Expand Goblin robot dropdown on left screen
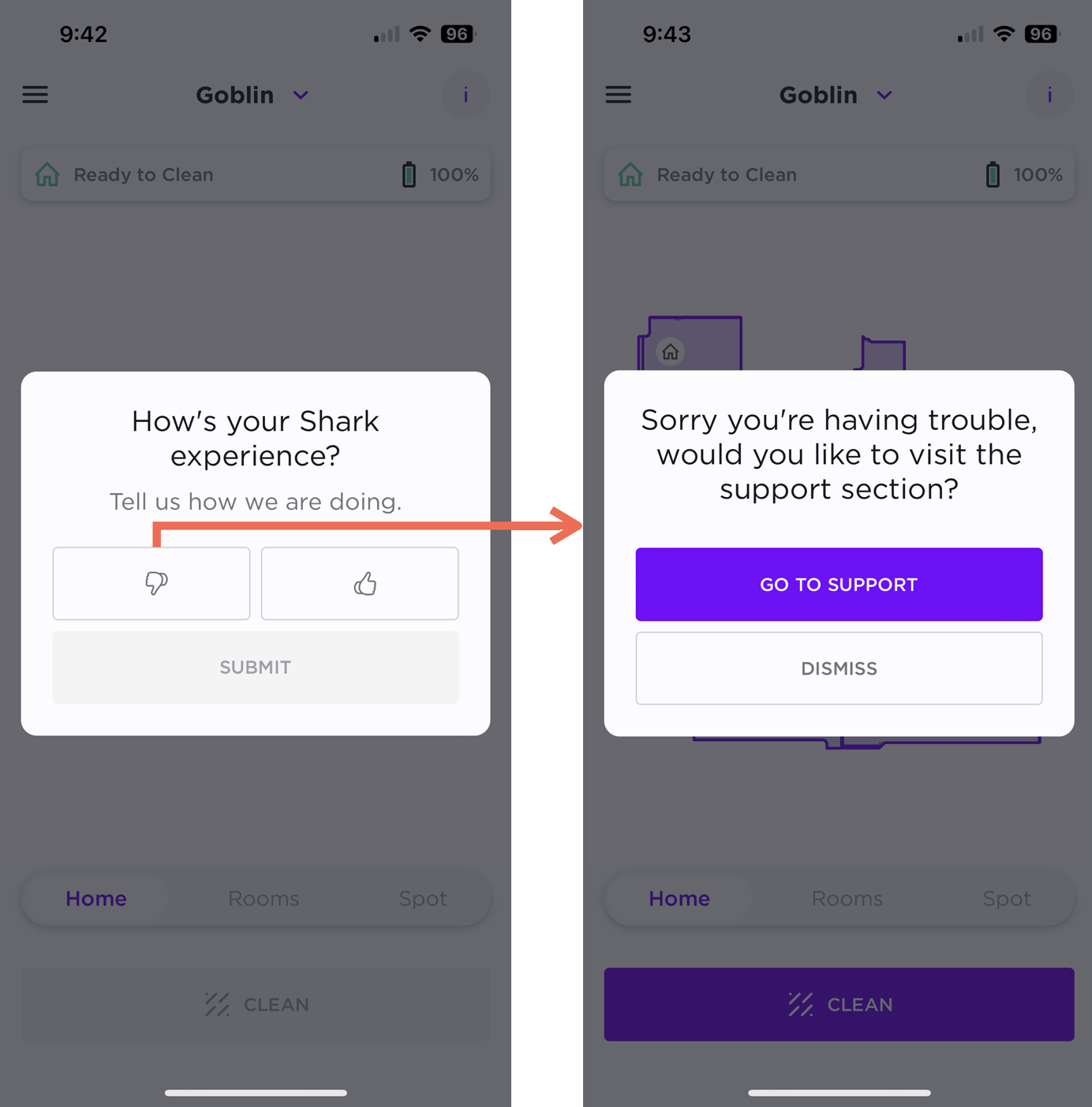The width and height of the screenshot is (1092, 1107). 301,95
